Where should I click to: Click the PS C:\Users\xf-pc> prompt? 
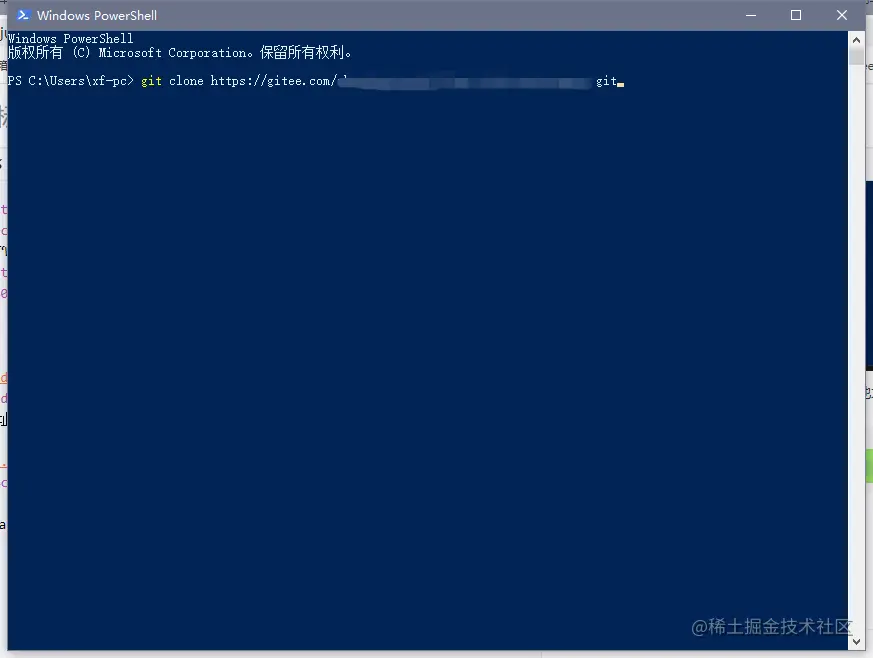point(71,81)
